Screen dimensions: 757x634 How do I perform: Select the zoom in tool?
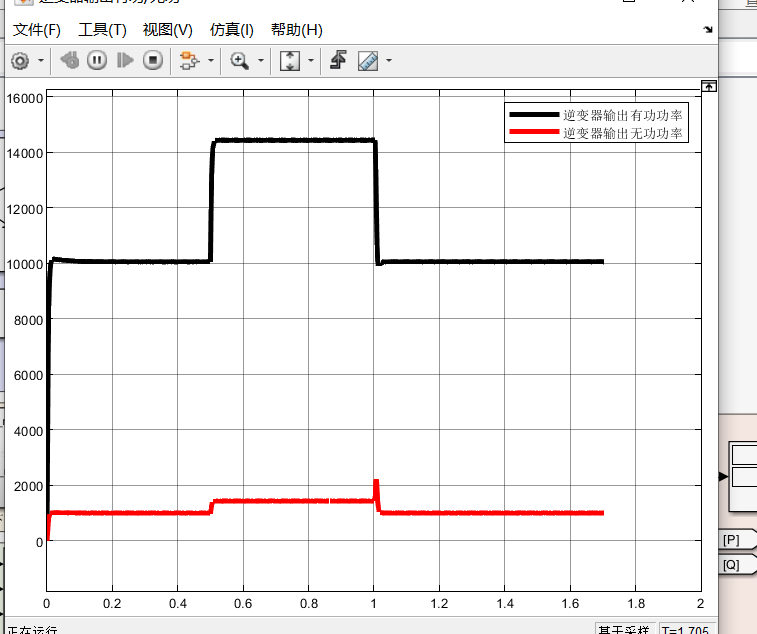point(239,61)
